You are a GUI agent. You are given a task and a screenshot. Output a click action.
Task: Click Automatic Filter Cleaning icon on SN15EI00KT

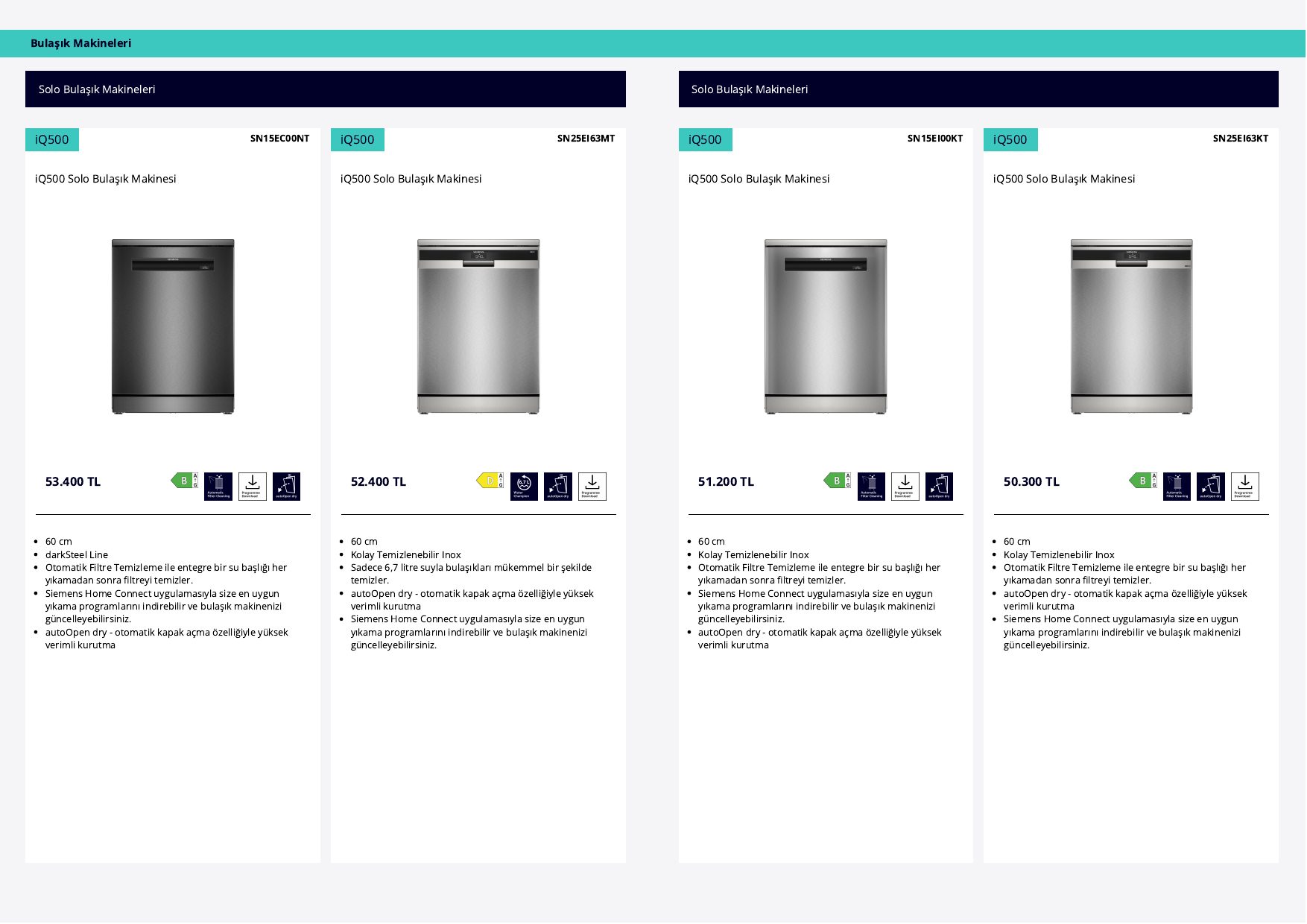click(871, 487)
